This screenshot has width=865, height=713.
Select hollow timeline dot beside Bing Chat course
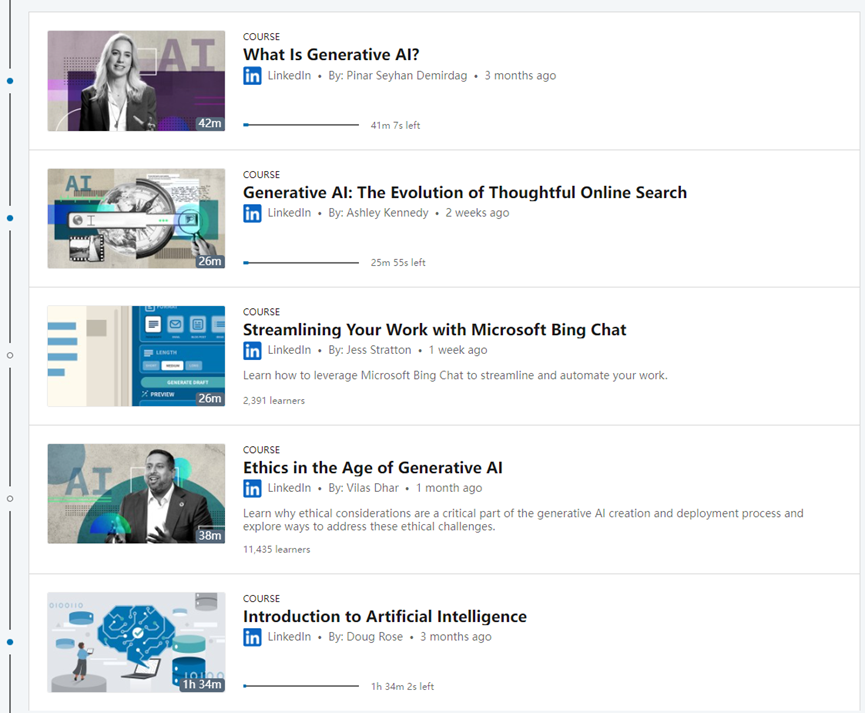(x=10, y=355)
